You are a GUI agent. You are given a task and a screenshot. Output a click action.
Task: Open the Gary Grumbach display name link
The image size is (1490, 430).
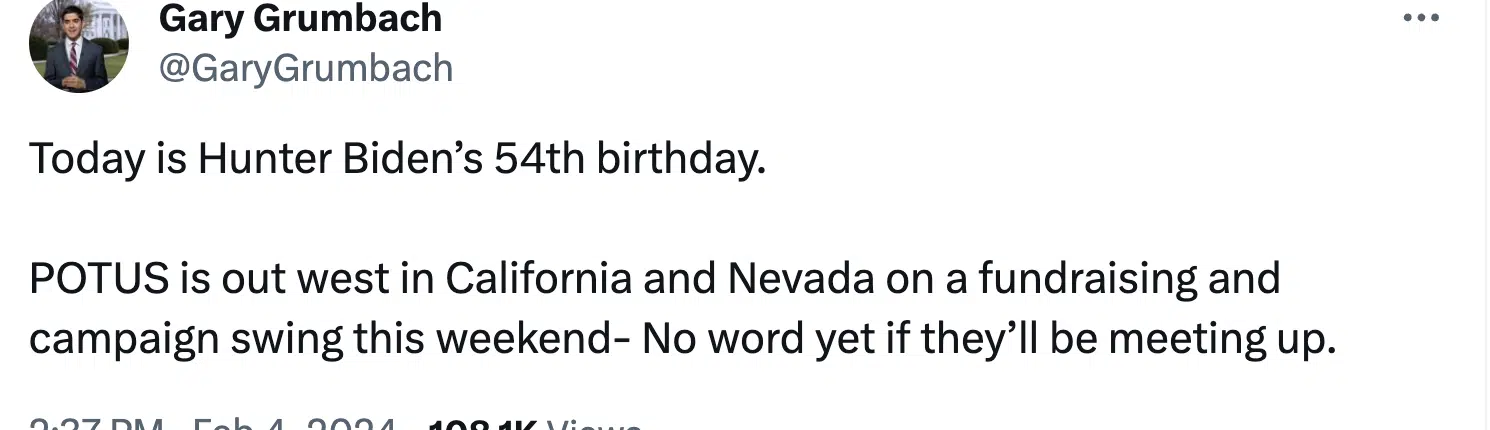pos(300,17)
